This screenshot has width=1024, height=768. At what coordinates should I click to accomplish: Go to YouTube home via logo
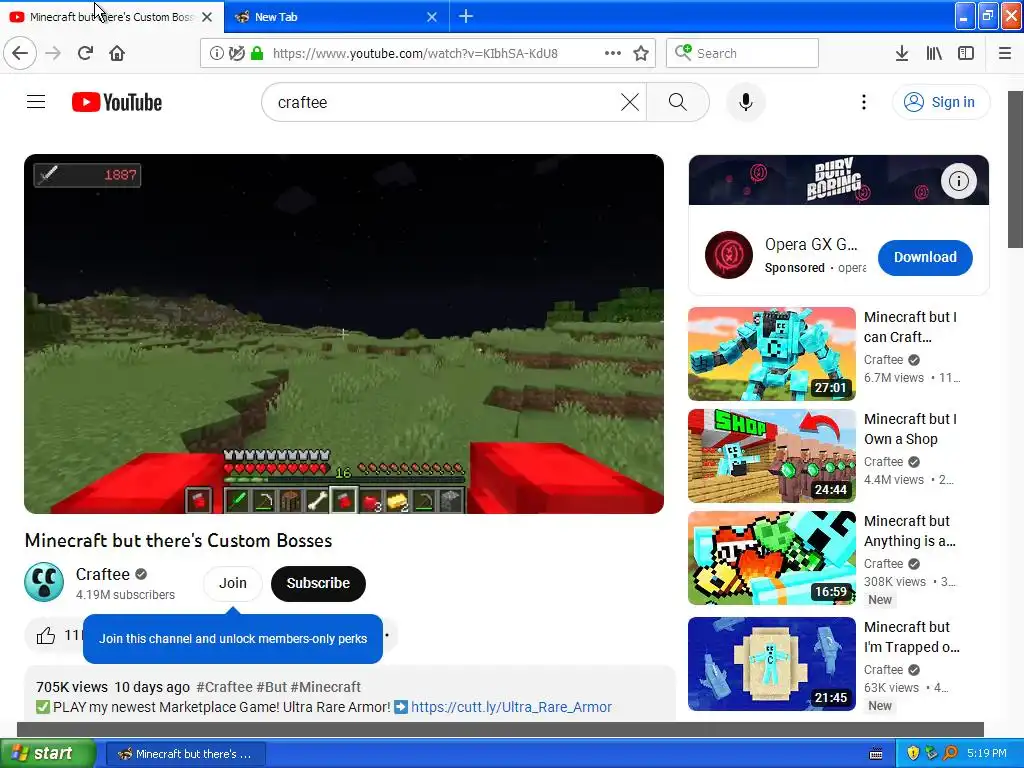117,102
